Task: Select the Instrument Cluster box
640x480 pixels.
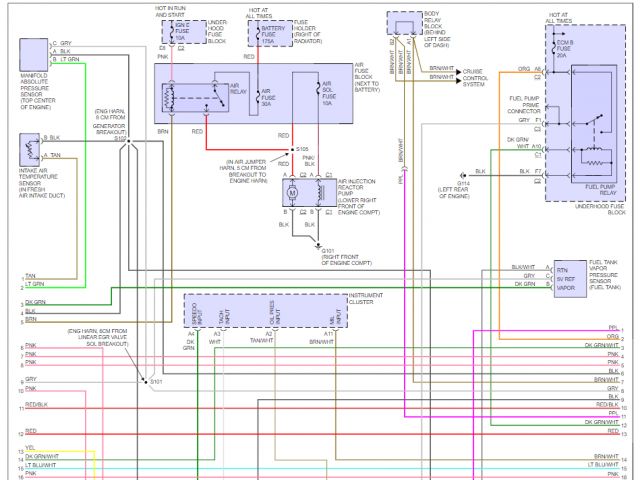Action: tap(266, 313)
